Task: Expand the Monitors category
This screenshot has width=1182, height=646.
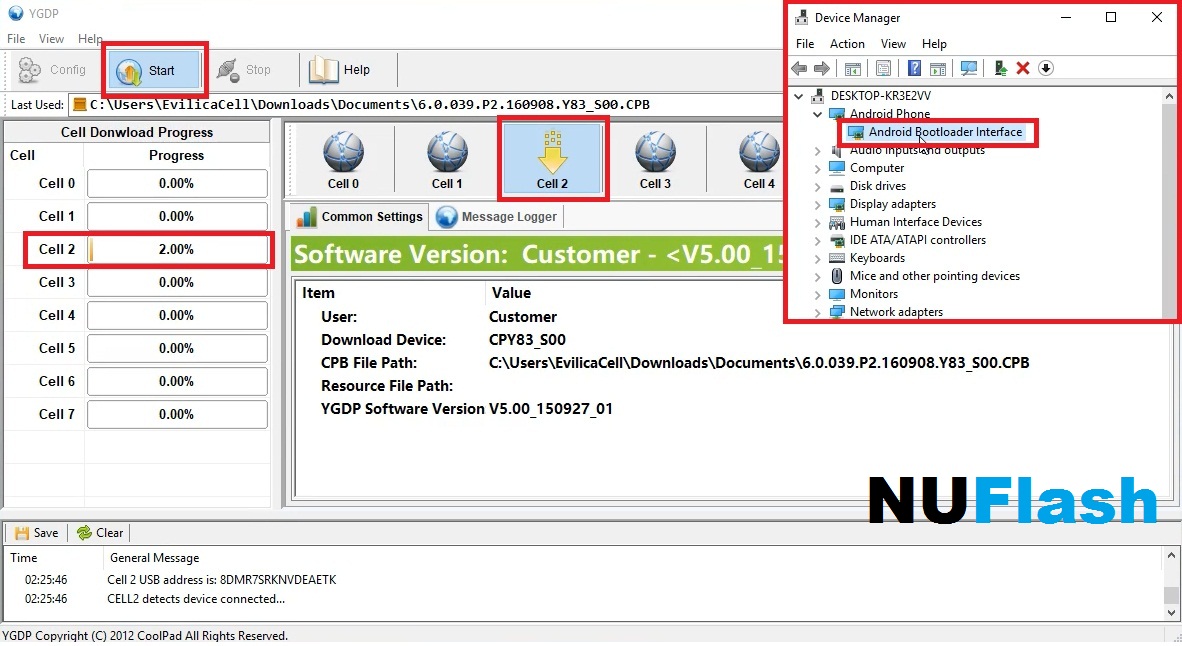Action: [x=818, y=295]
